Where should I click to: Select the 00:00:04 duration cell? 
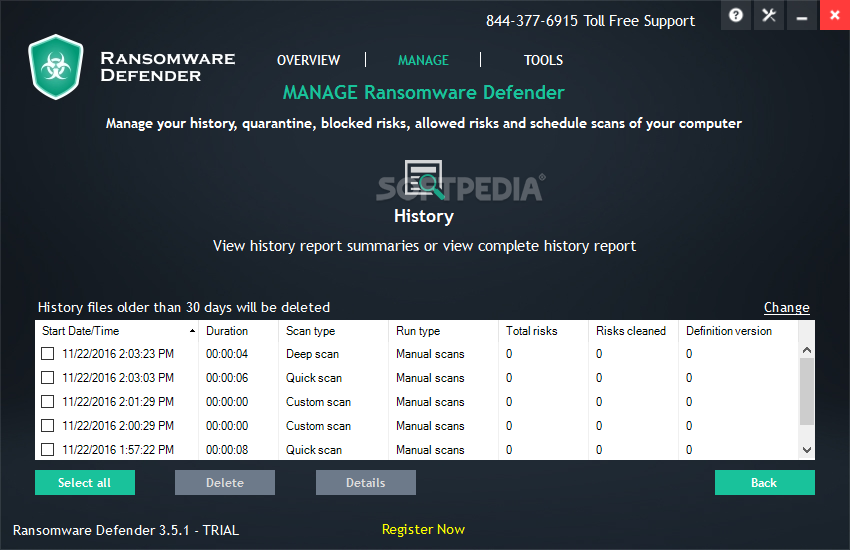227,354
